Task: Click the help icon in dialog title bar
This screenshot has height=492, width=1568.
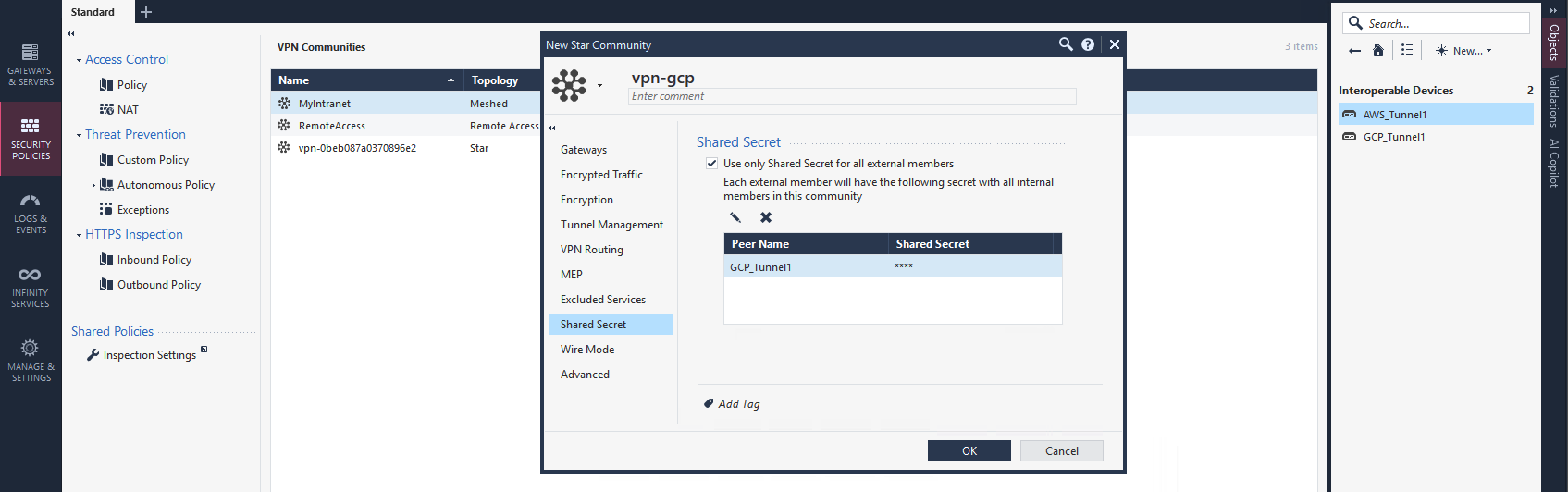Action: click(x=1088, y=44)
